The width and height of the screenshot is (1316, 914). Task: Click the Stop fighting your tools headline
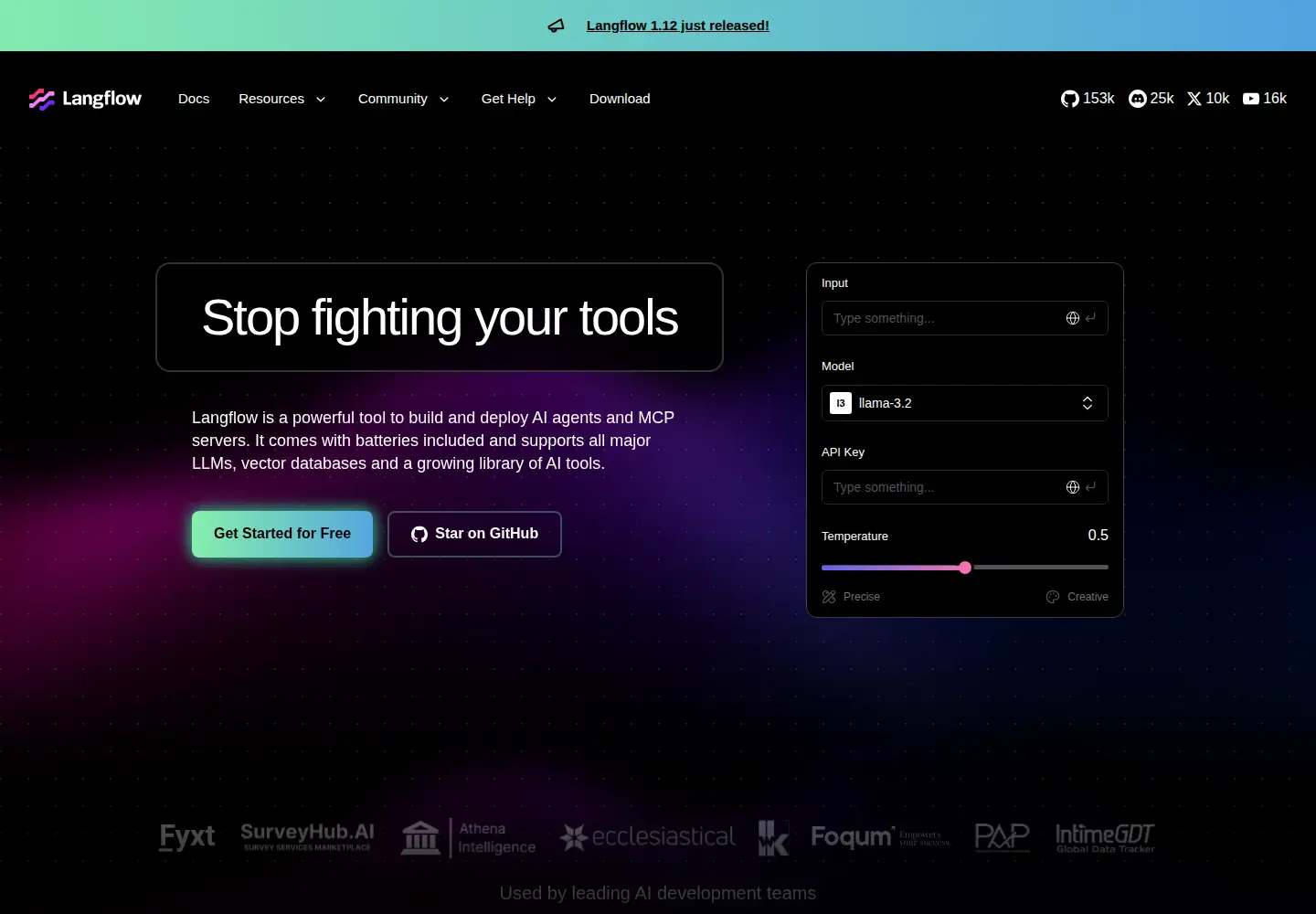(440, 317)
